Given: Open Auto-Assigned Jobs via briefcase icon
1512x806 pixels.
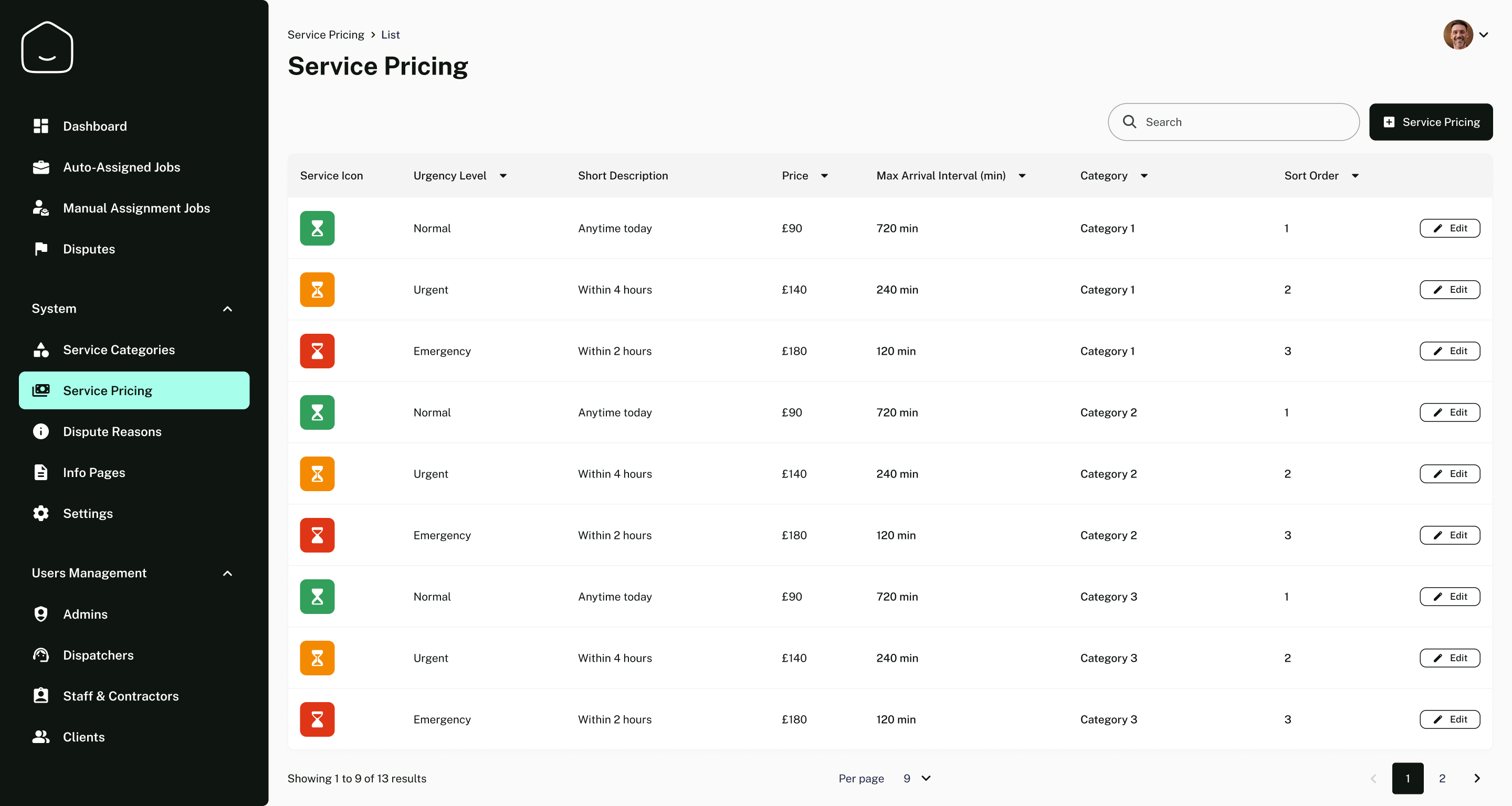Looking at the screenshot, I should point(40,167).
